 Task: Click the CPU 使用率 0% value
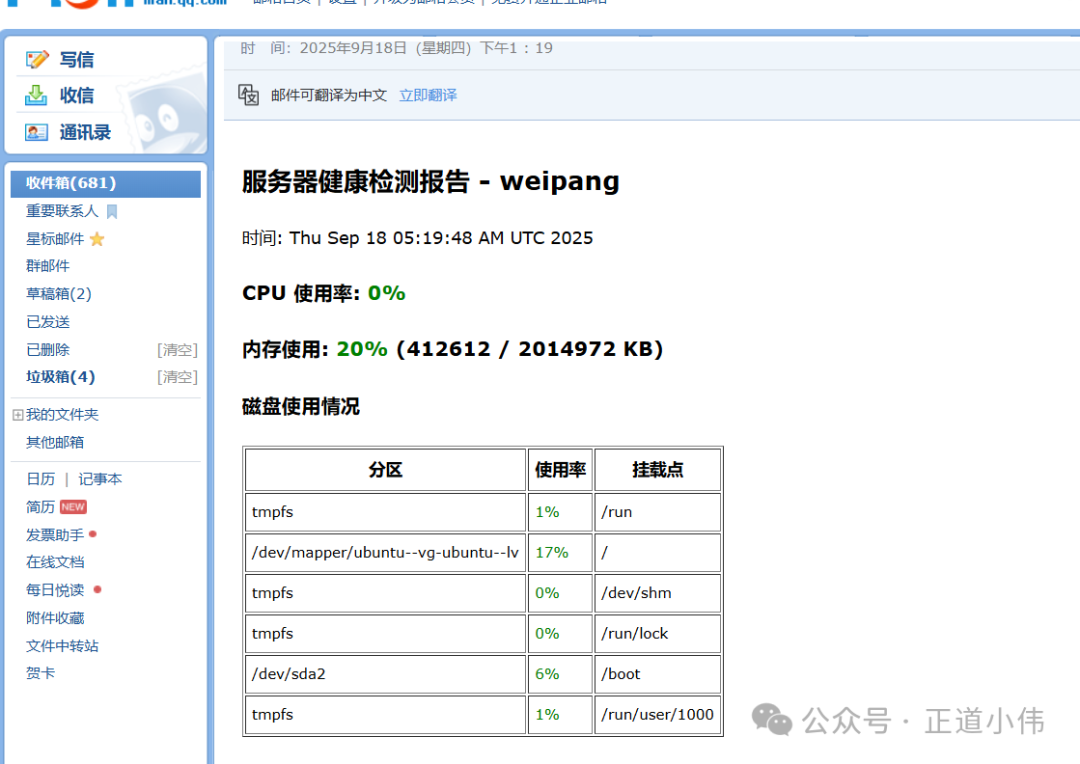click(x=386, y=293)
